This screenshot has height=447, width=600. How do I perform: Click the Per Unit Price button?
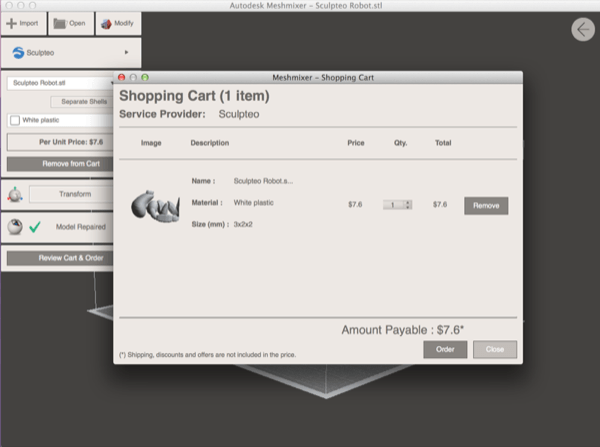(70, 142)
